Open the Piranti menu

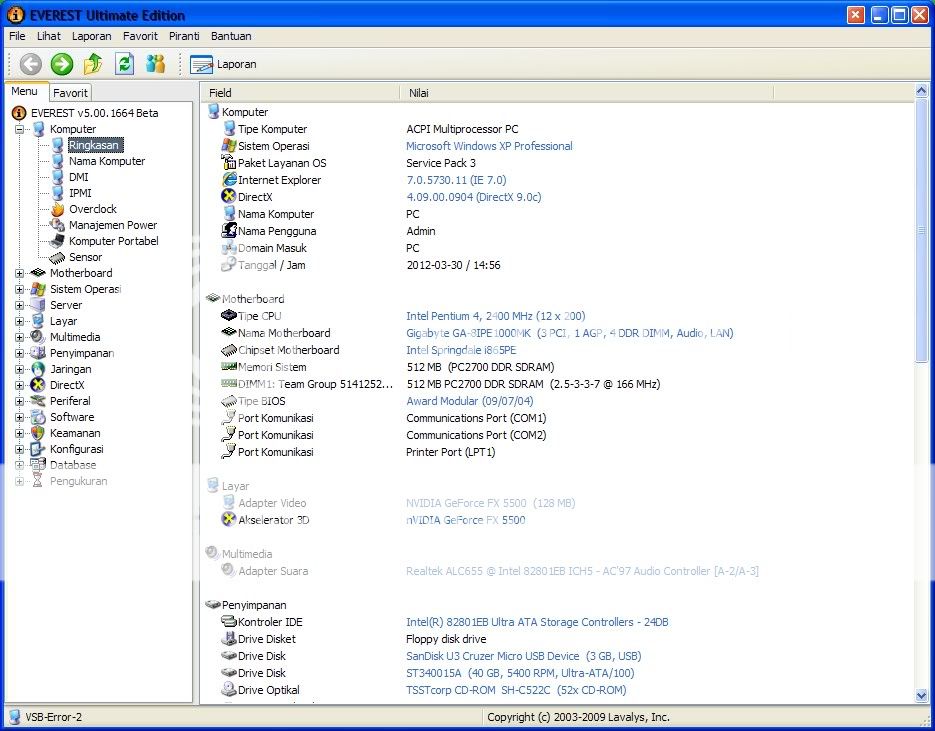(x=184, y=36)
